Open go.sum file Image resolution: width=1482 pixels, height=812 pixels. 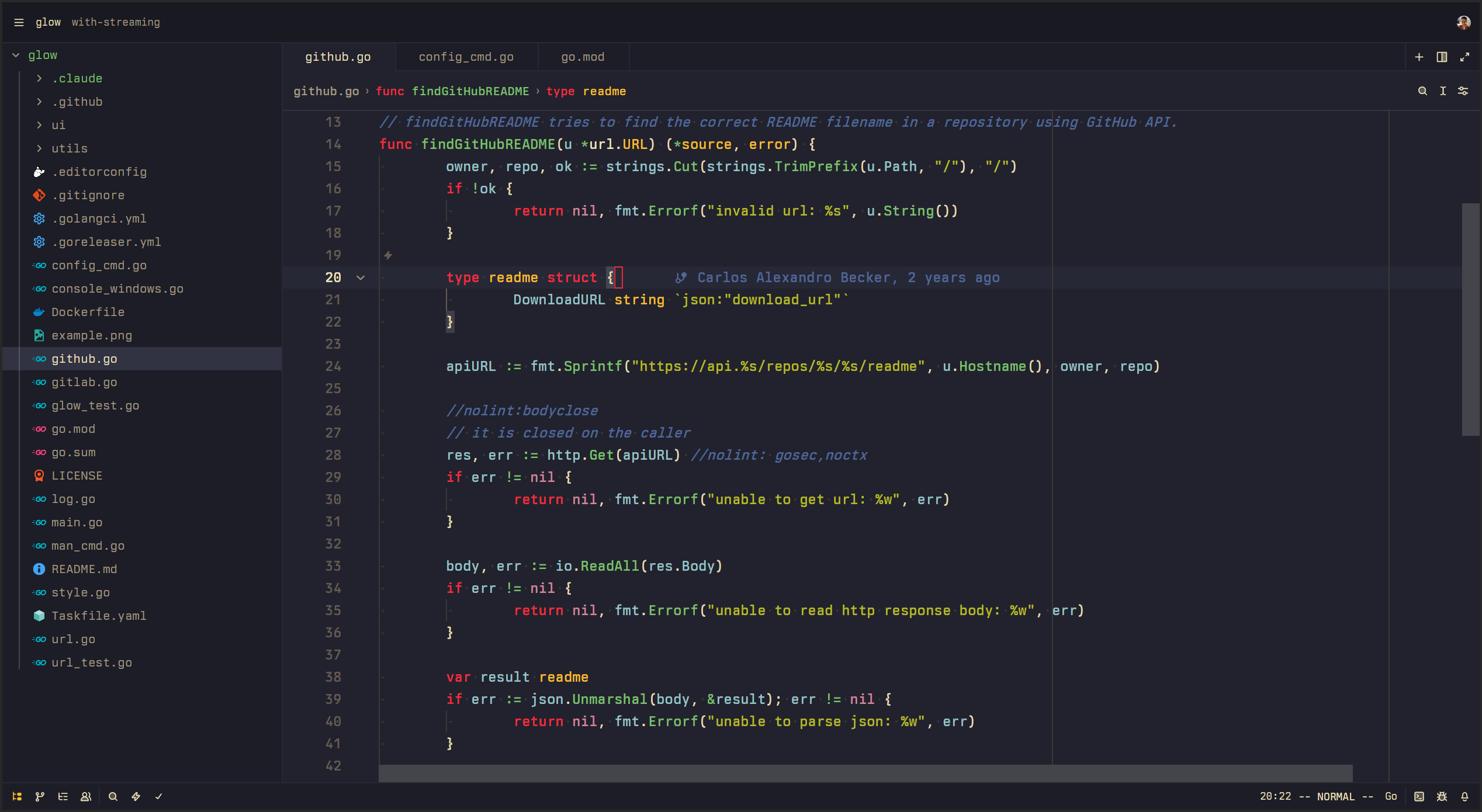(x=143, y=452)
